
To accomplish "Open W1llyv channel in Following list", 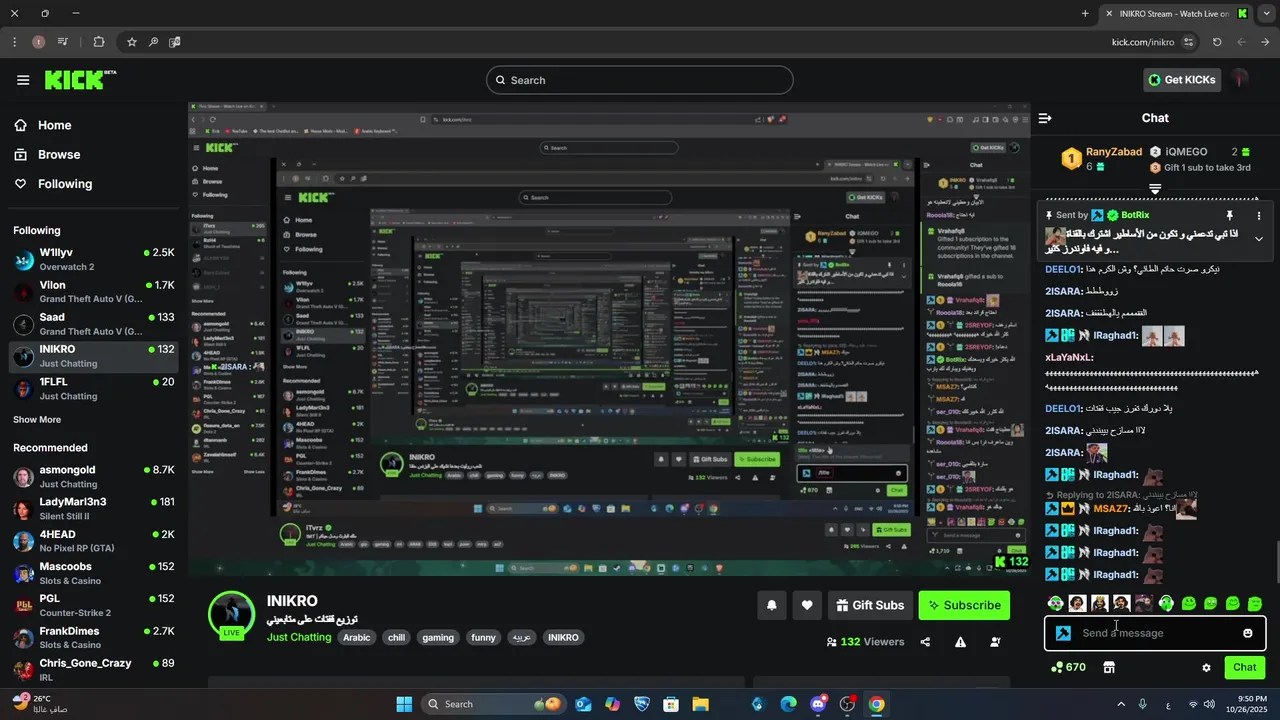I will click(x=93, y=260).
